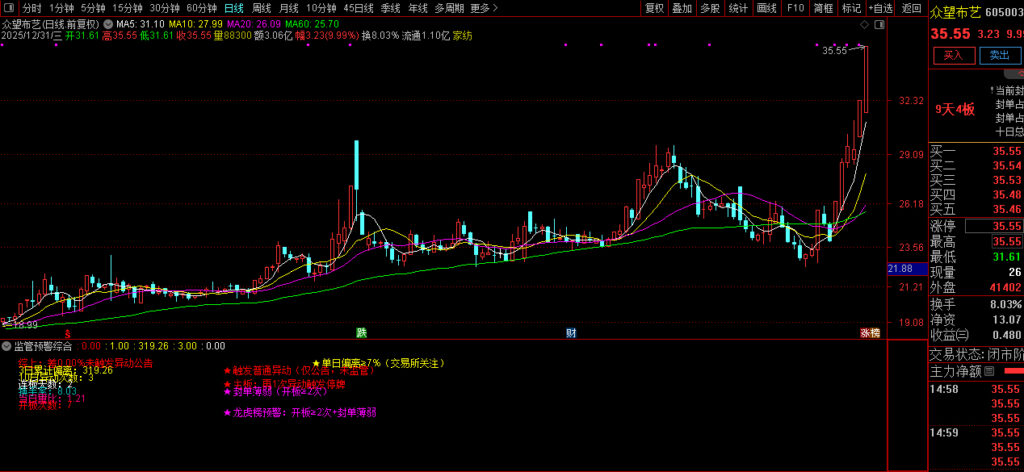This screenshot has width=1024, height=472.
Task: Click the panel layout icon at top-left
Action: [9, 8]
